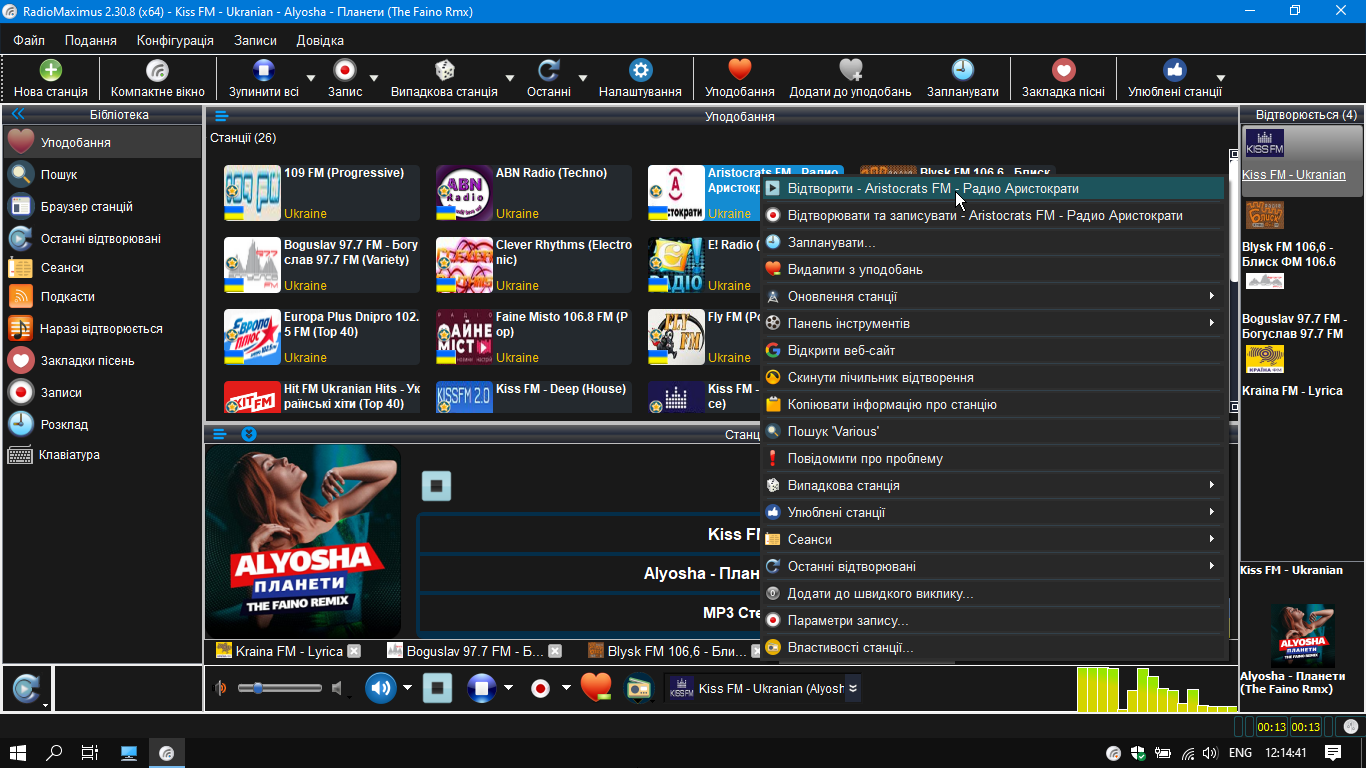Open the Подання menu
Viewport: 1366px width, 768px height.
(x=91, y=41)
